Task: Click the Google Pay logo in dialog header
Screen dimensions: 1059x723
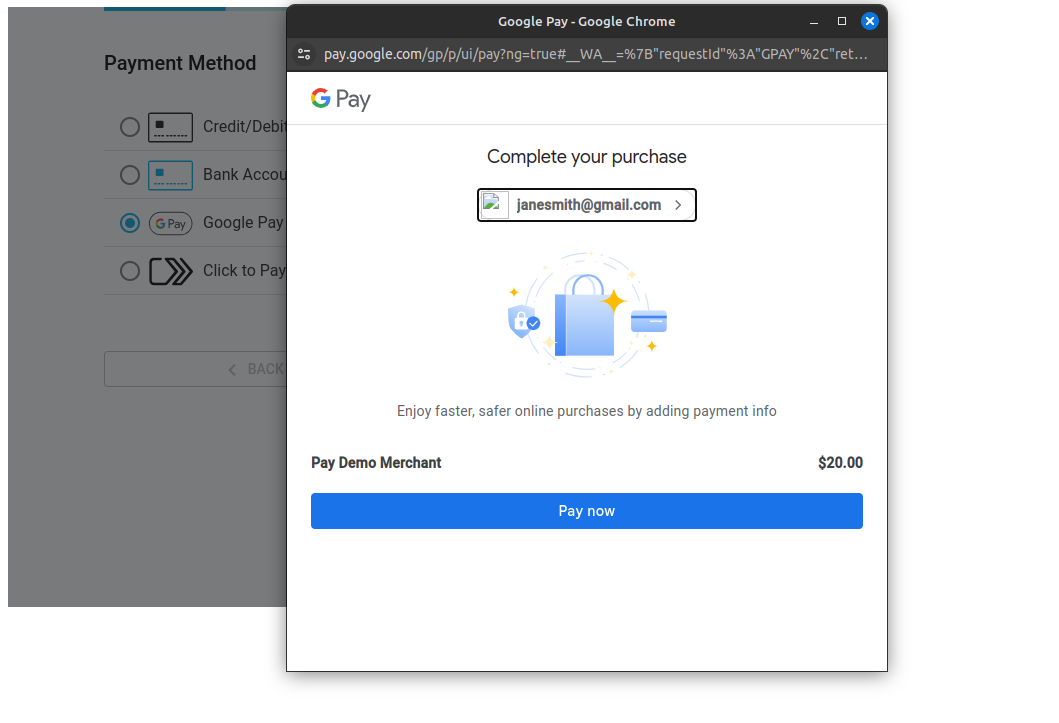Action: [x=340, y=98]
